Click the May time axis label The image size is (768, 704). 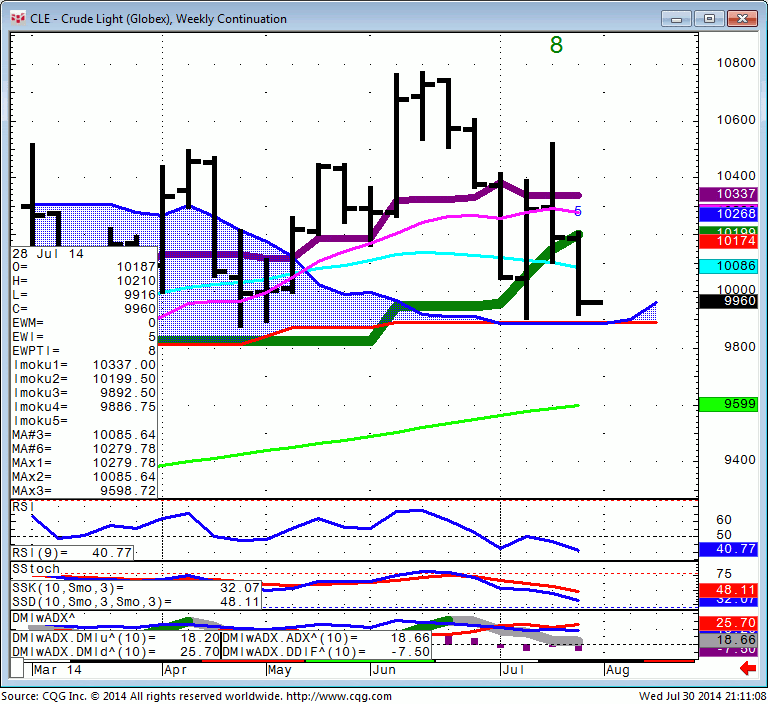pos(280,670)
